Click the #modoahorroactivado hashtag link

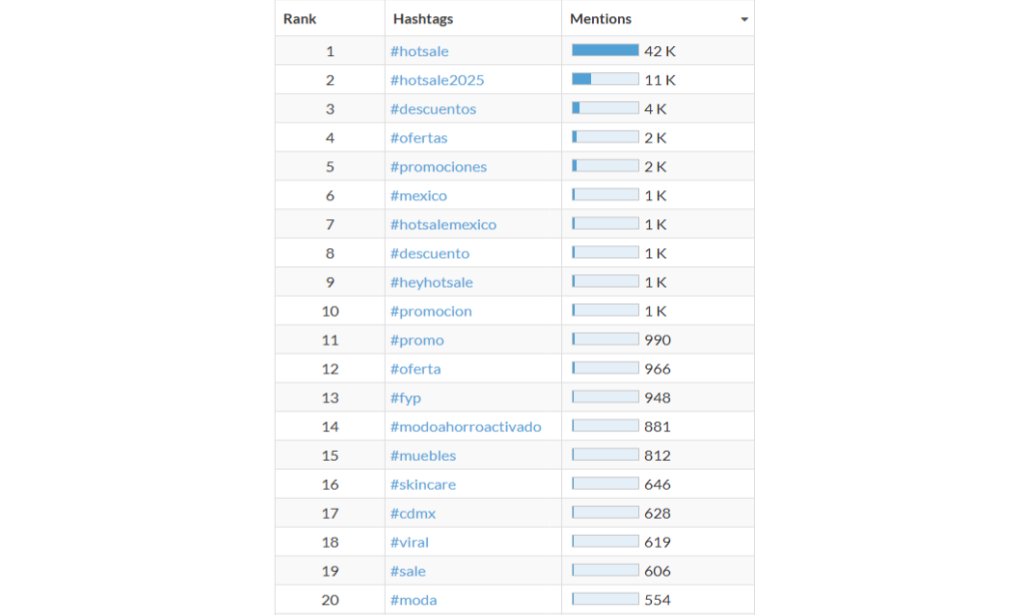coord(466,427)
